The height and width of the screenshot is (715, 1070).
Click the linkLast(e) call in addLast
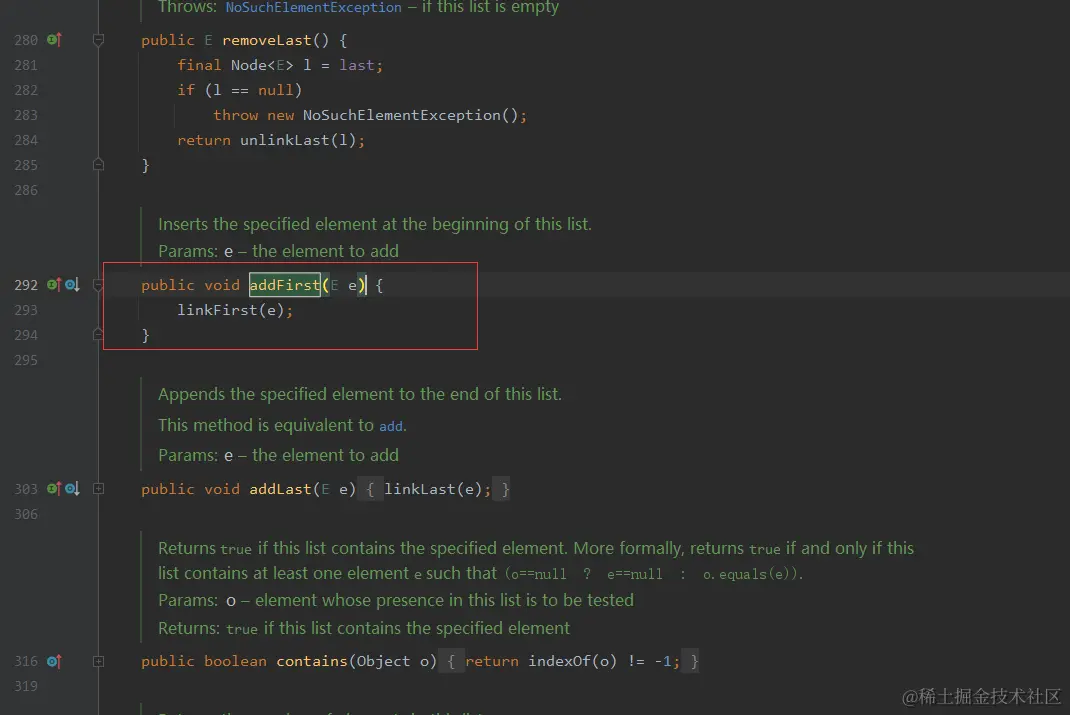pos(433,488)
